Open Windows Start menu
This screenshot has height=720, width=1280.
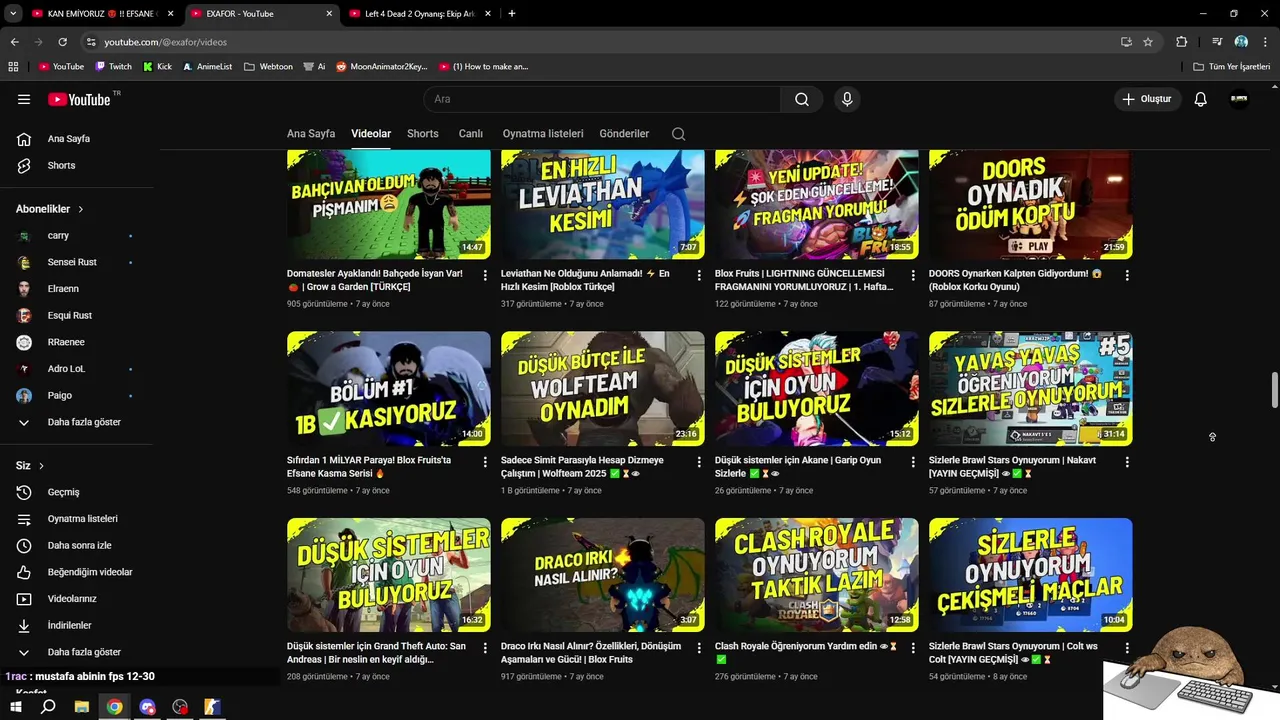[16, 707]
